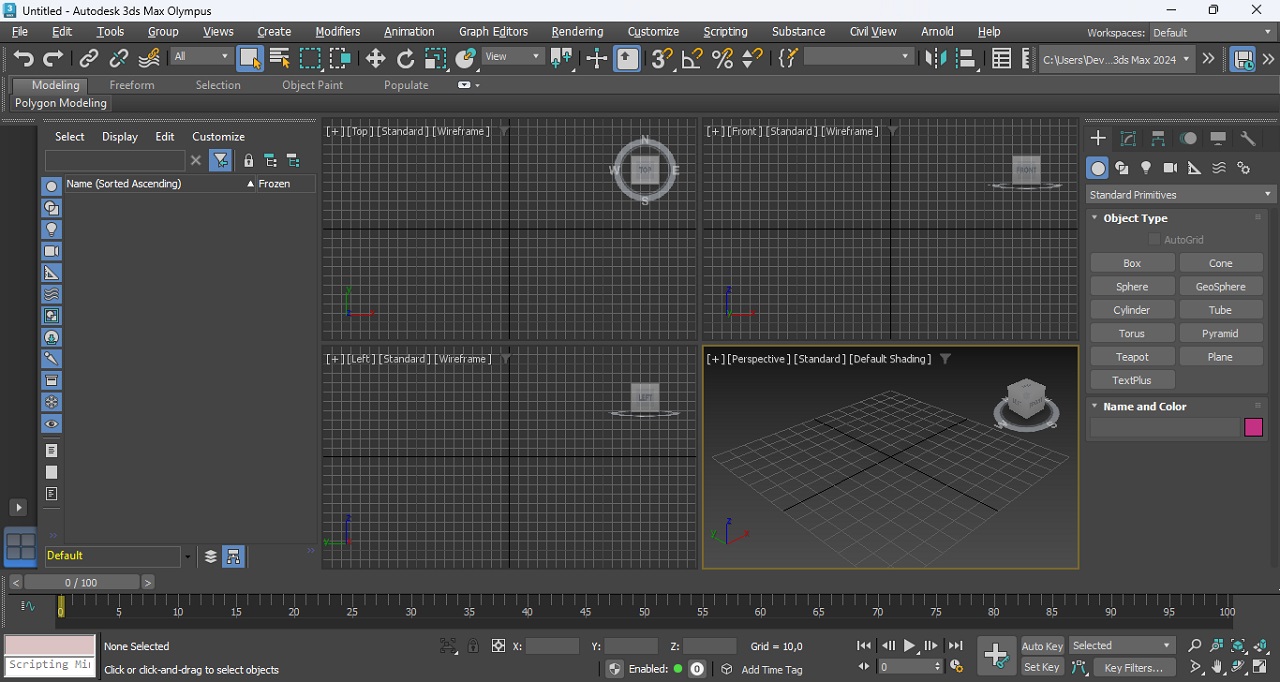The width and height of the screenshot is (1280, 682).
Task: Click the Key Filters button
Action: [1133, 668]
